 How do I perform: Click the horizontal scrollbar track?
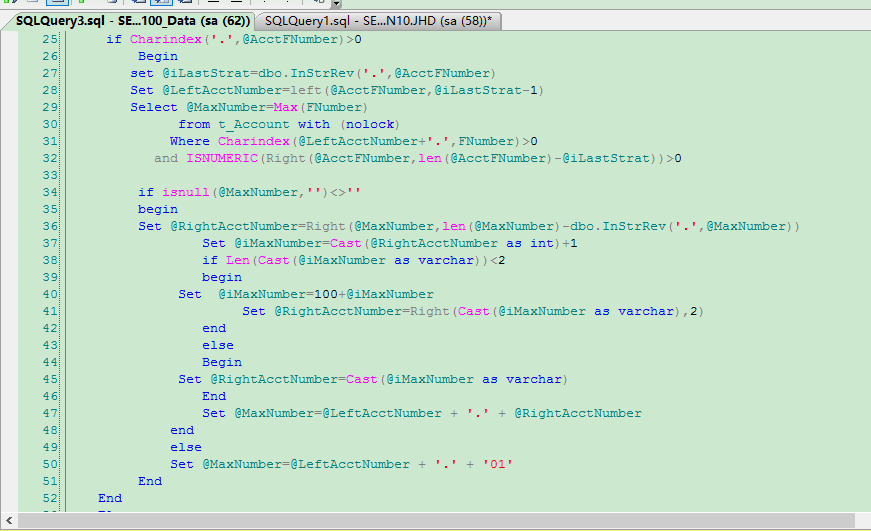(436, 520)
